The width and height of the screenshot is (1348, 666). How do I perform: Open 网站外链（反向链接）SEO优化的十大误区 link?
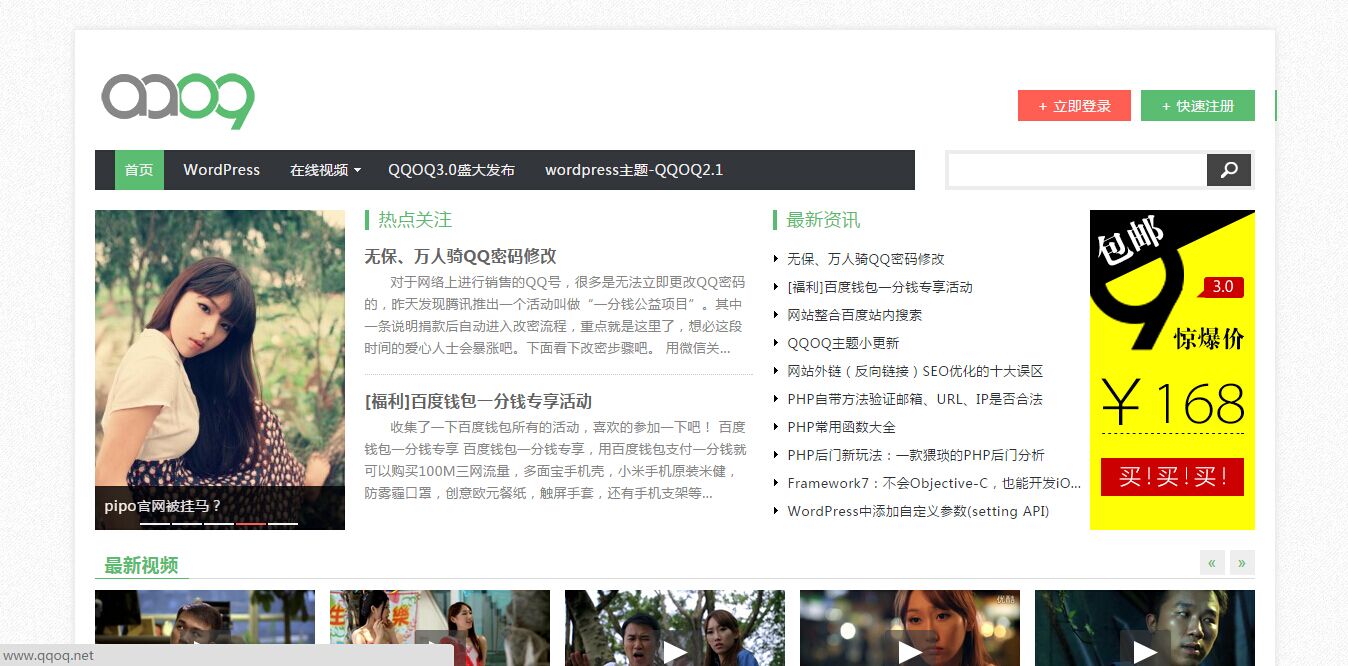(x=915, y=371)
